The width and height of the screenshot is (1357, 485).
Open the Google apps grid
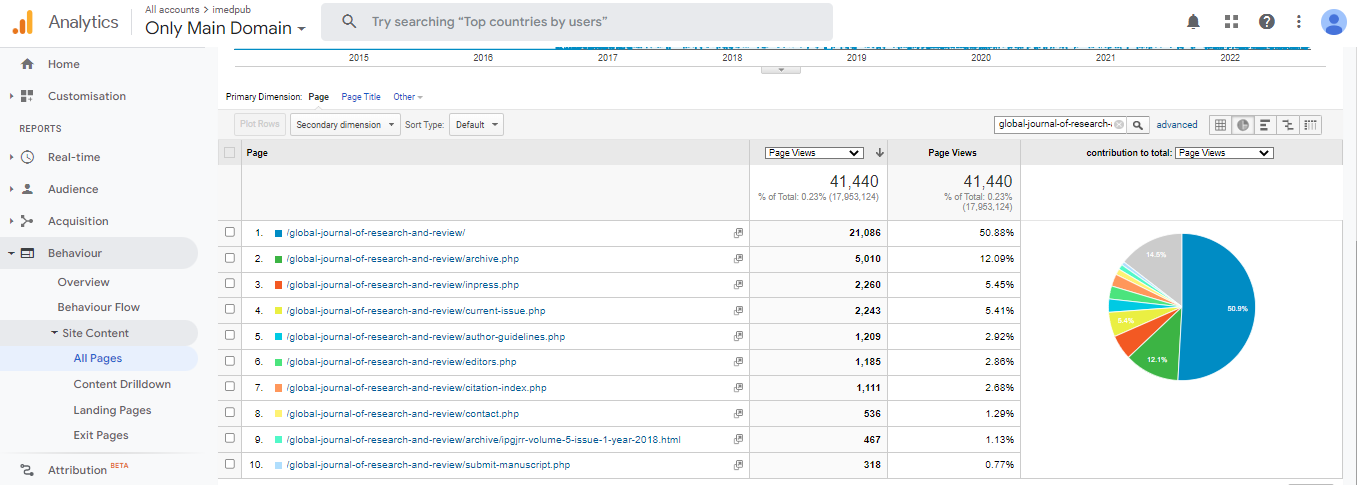[1231, 22]
